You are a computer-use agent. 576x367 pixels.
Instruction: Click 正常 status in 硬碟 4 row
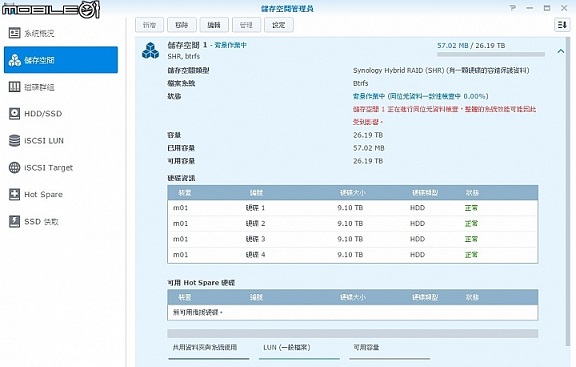tap(471, 255)
